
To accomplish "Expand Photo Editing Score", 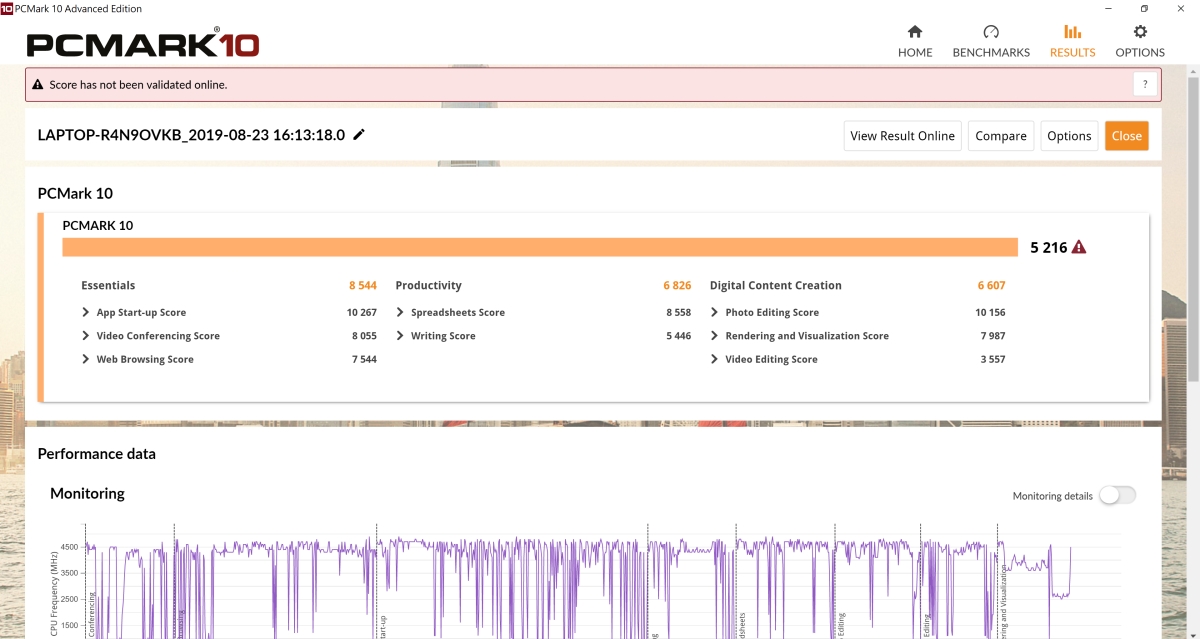I will point(715,313).
